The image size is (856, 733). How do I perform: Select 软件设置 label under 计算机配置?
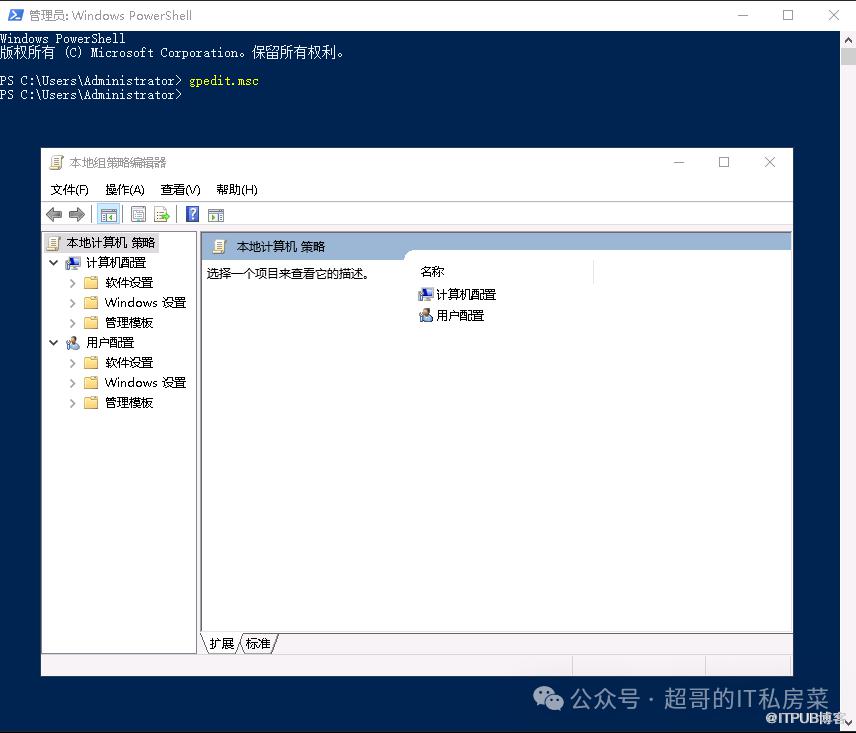tap(129, 283)
